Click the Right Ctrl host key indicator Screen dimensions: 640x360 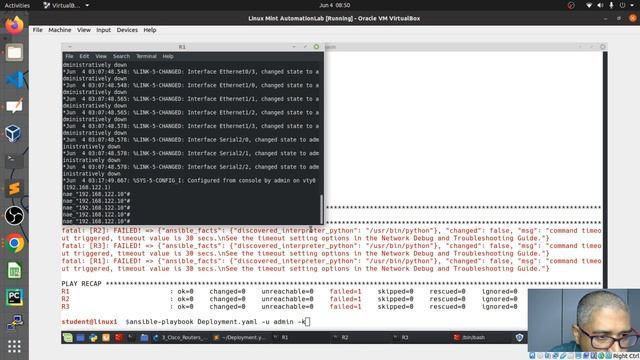click(x=625, y=356)
